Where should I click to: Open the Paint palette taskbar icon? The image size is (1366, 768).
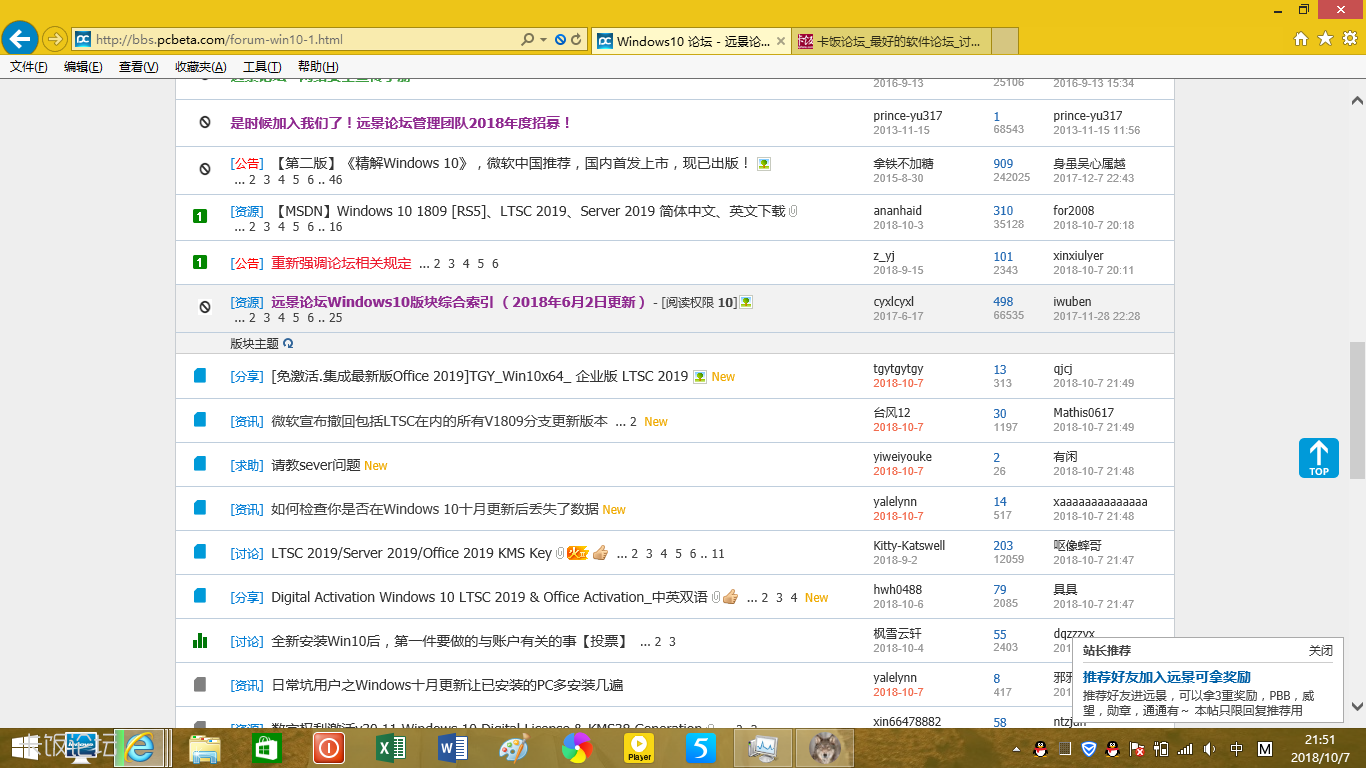point(514,747)
